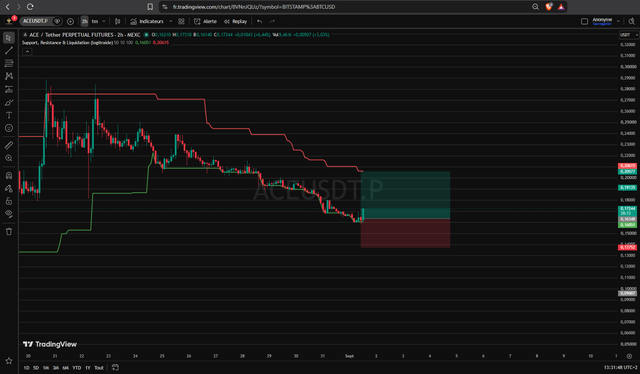
Task: Open the Fibonacci retracement tools
Action: pyautogui.click(x=9, y=63)
